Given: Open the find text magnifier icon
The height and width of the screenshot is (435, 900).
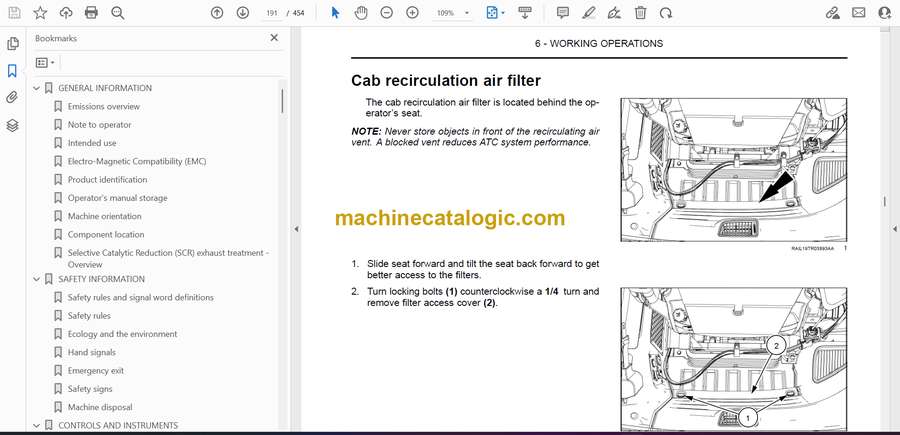Looking at the screenshot, I should pyautogui.click(x=118, y=13).
